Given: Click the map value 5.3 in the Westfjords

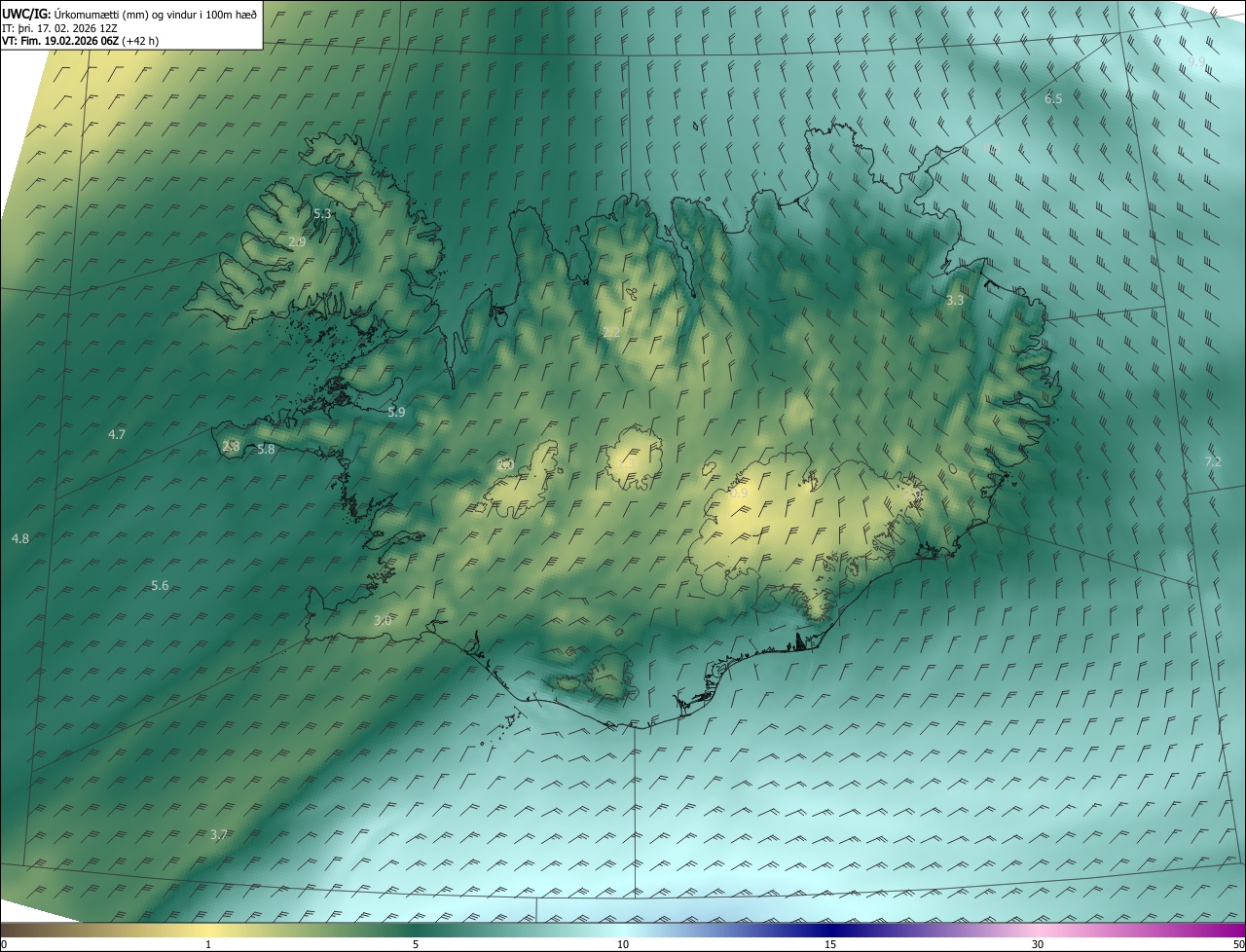Looking at the screenshot, I should 322,213.
